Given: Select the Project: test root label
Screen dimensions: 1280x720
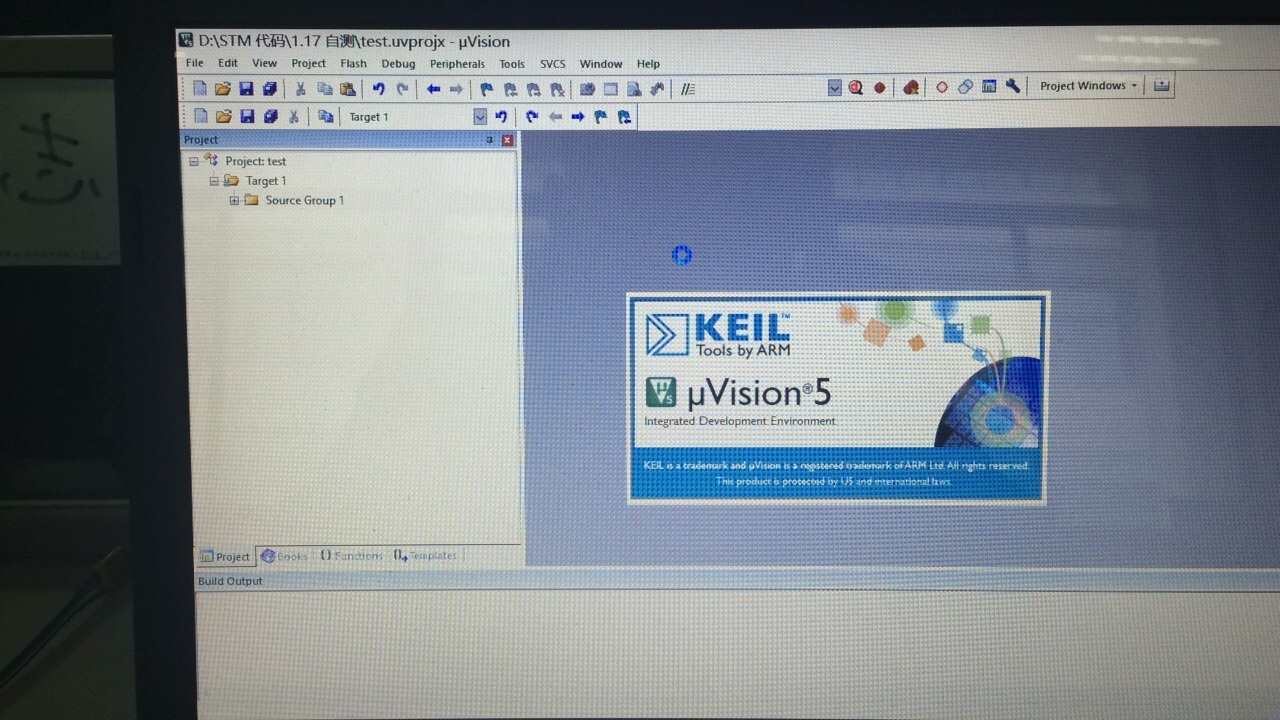Looking at the screenshot, I should (x=255, y=161).
